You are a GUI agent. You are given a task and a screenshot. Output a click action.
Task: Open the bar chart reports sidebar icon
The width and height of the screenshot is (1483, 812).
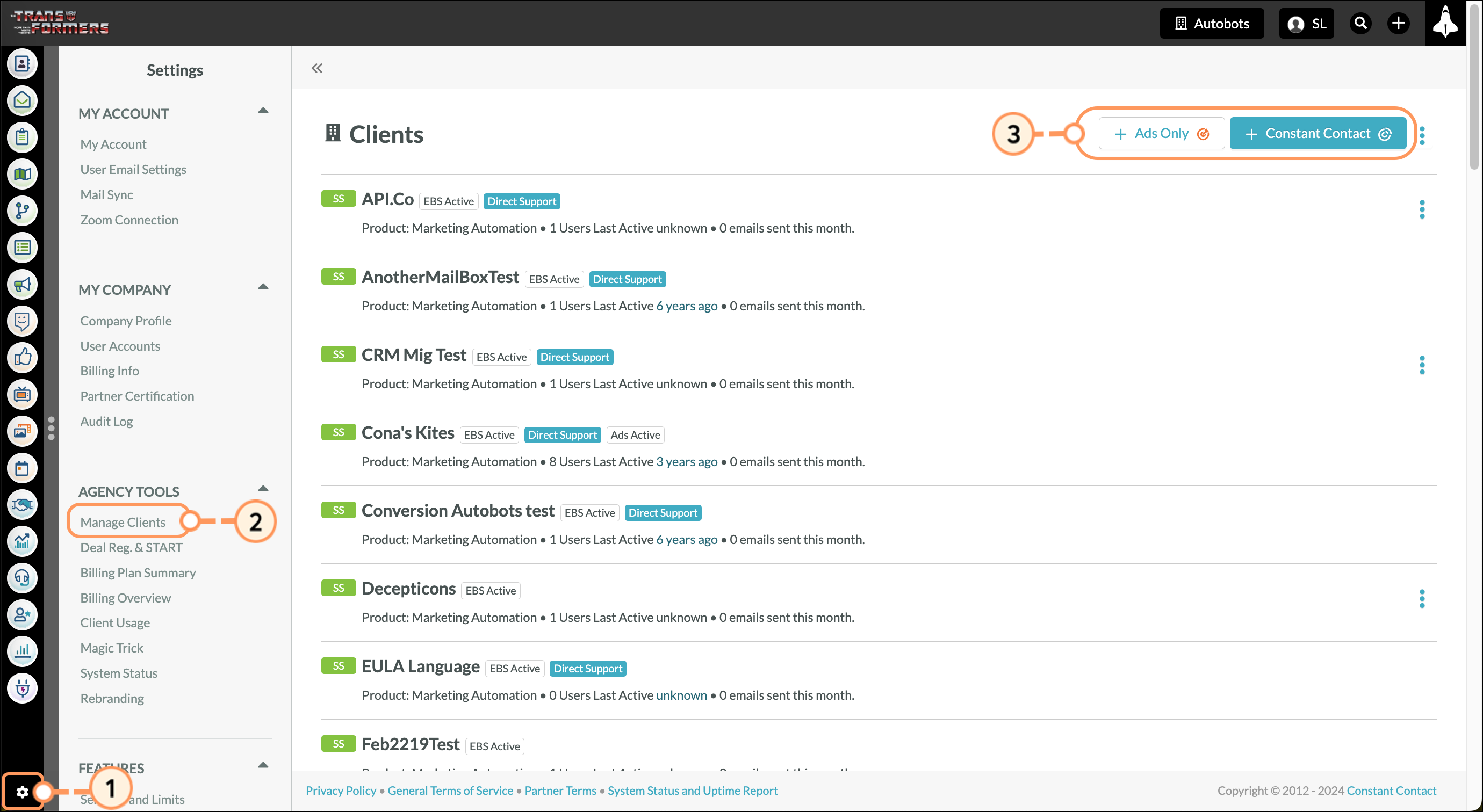pyautogui.click(x=22, y=652)
